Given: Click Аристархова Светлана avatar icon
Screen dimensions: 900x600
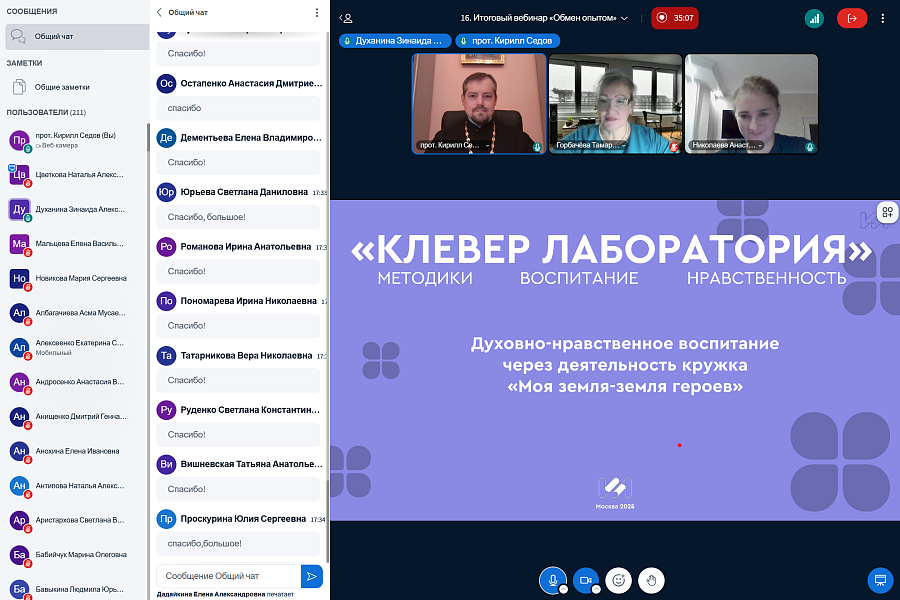Looking at the screenshot, I should pyautogui.click(x=20, y=520).
